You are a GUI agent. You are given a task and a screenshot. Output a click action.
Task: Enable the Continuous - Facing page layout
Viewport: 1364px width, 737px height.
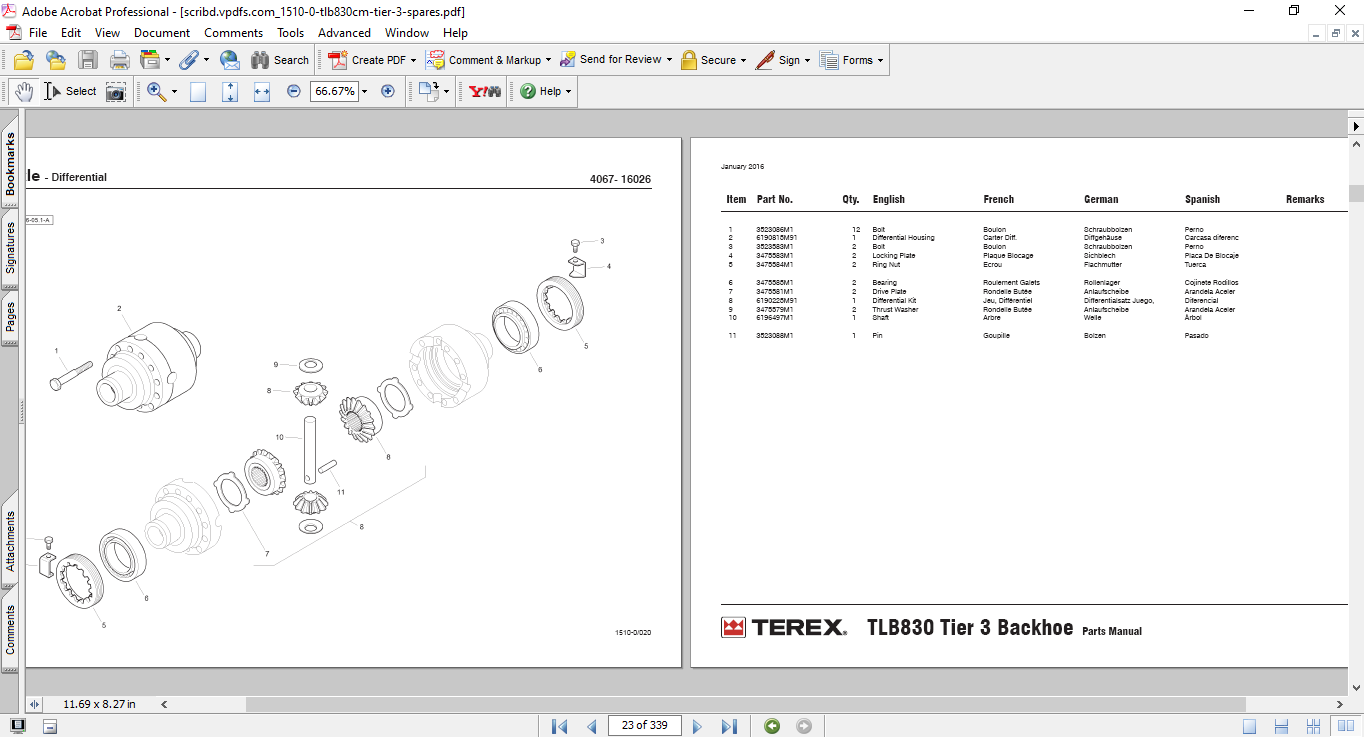coord(1340,726)
